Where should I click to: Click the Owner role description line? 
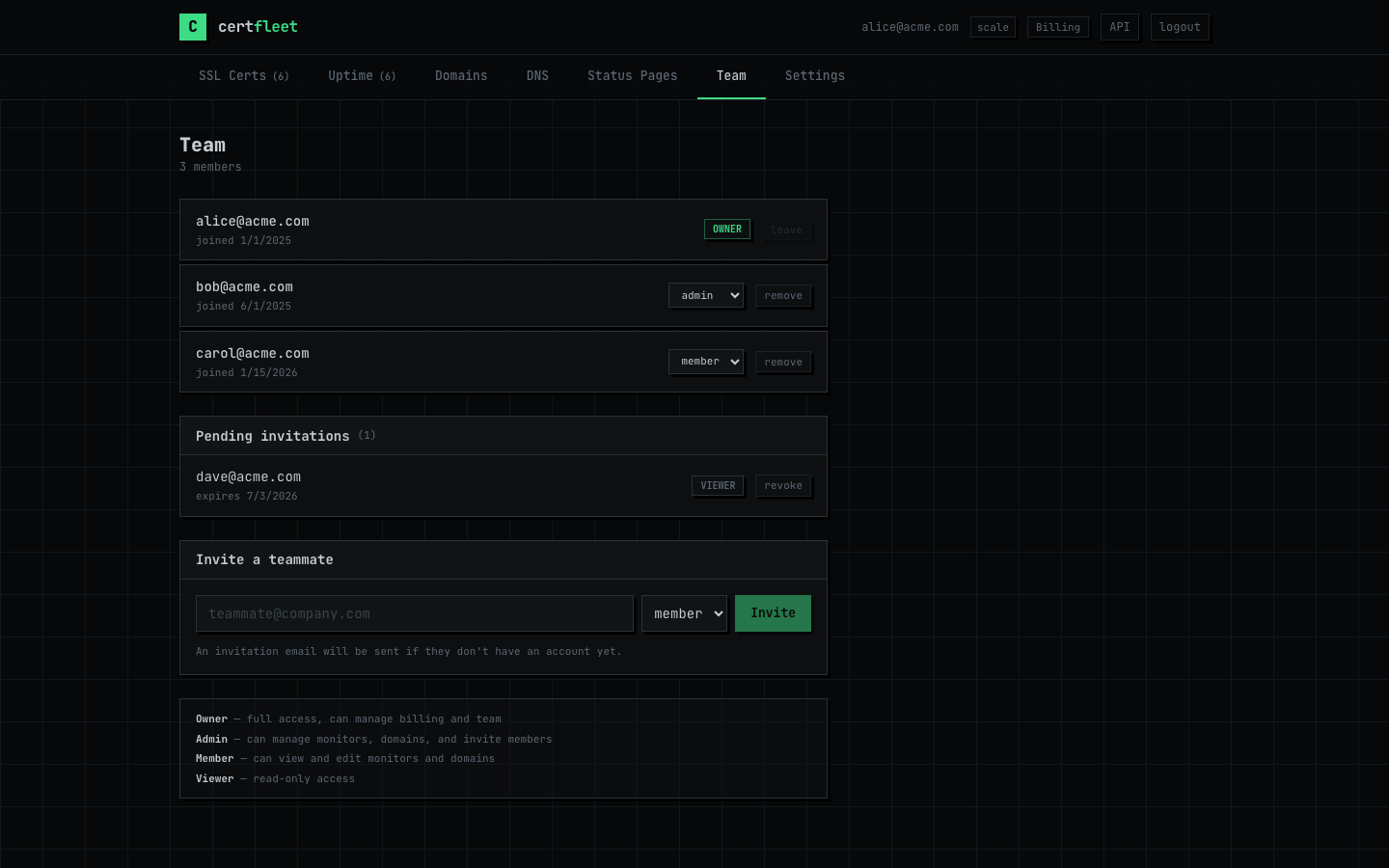[348, 719]
